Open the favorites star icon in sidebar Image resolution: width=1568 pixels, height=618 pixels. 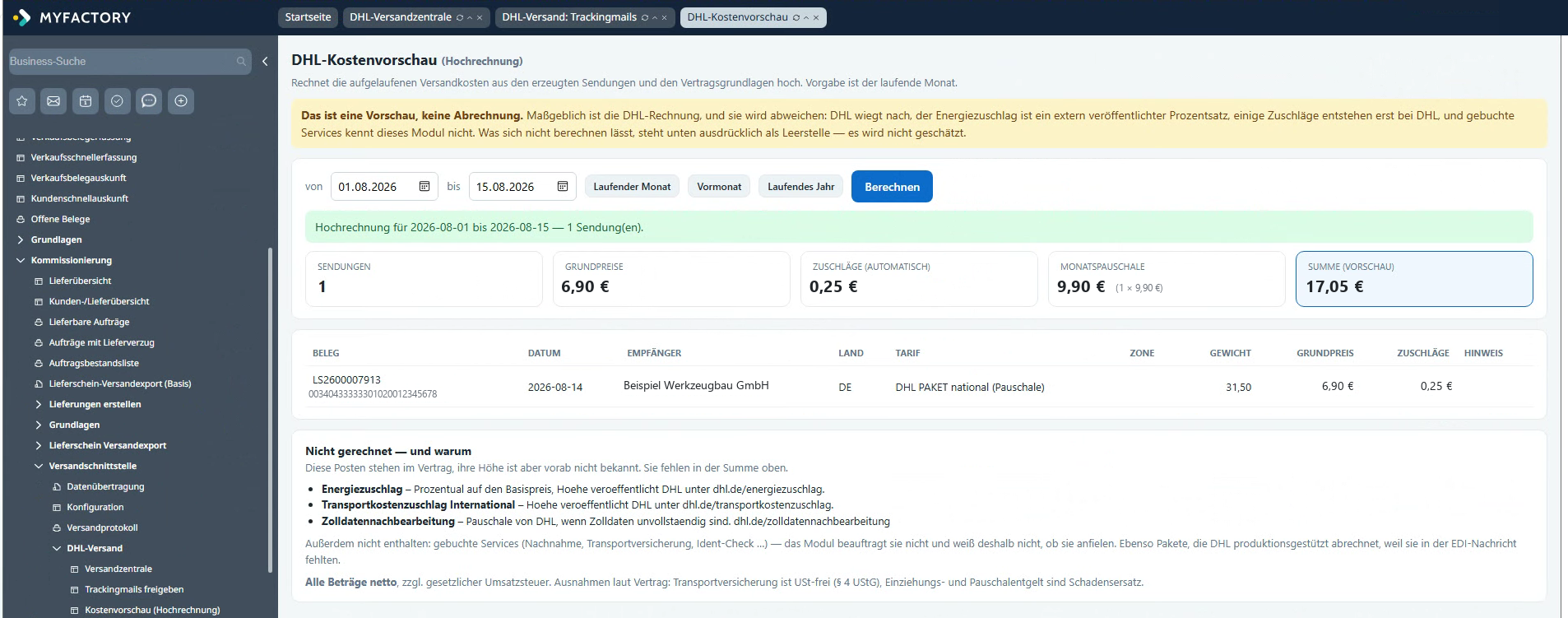pos(22,101)
